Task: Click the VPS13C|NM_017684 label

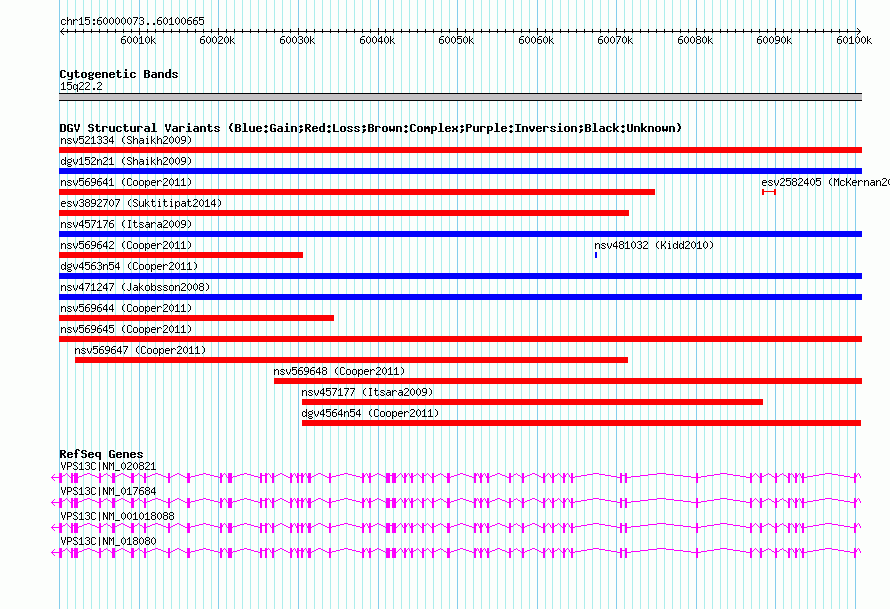Action: 108,491
